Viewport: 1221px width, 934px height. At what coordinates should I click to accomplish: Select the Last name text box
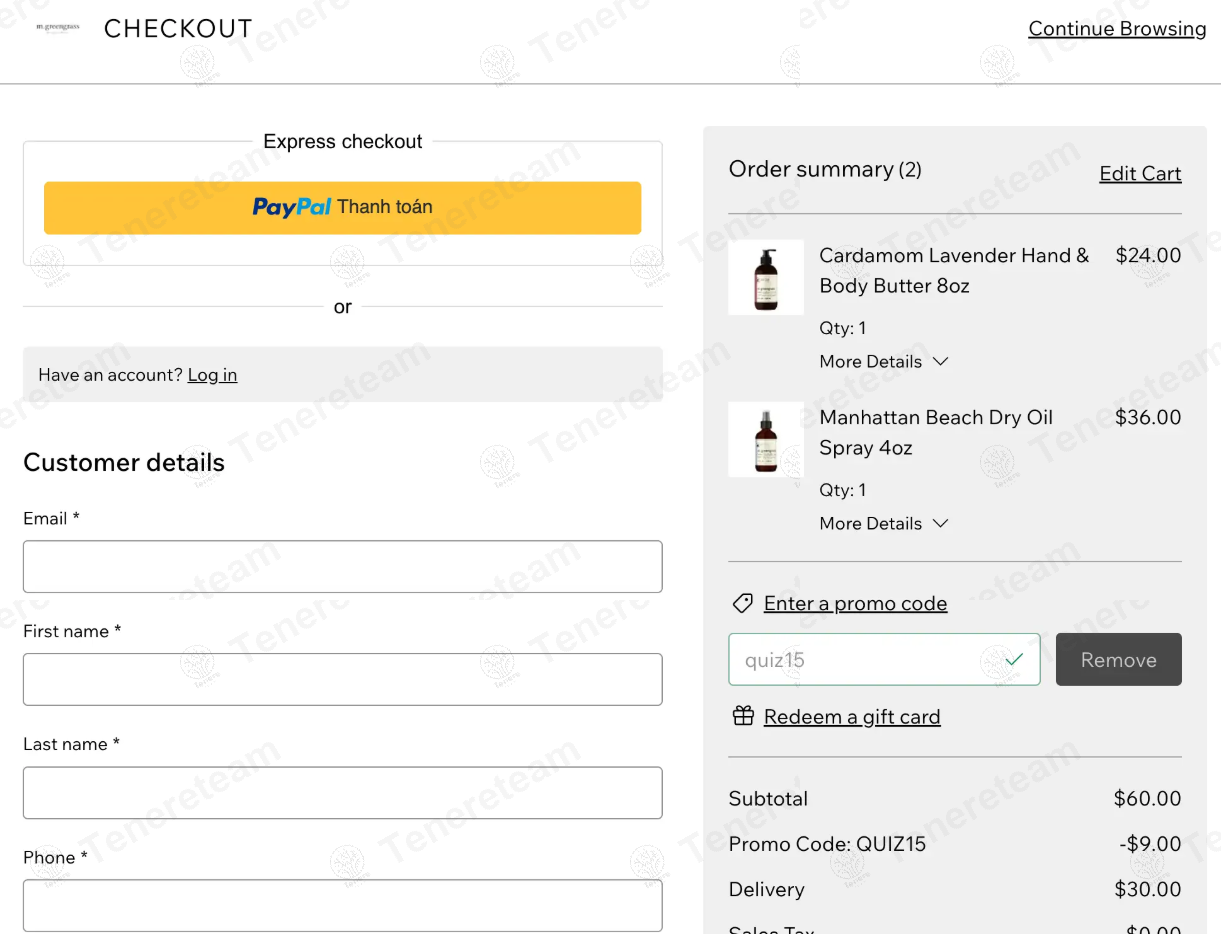pyautogui.click(x=342, y=793)
